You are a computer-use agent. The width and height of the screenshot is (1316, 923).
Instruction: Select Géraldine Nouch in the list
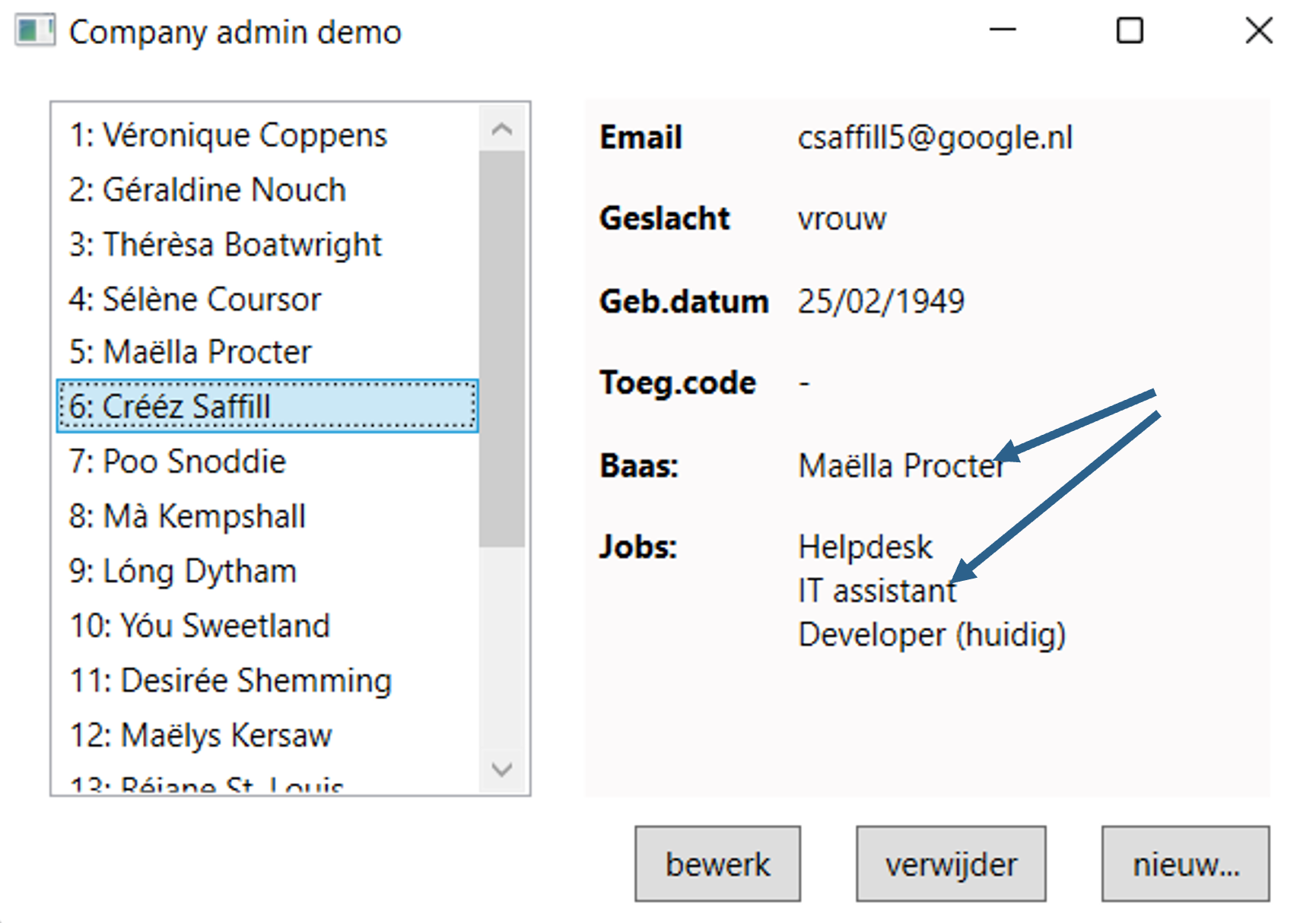pos(208,190)
